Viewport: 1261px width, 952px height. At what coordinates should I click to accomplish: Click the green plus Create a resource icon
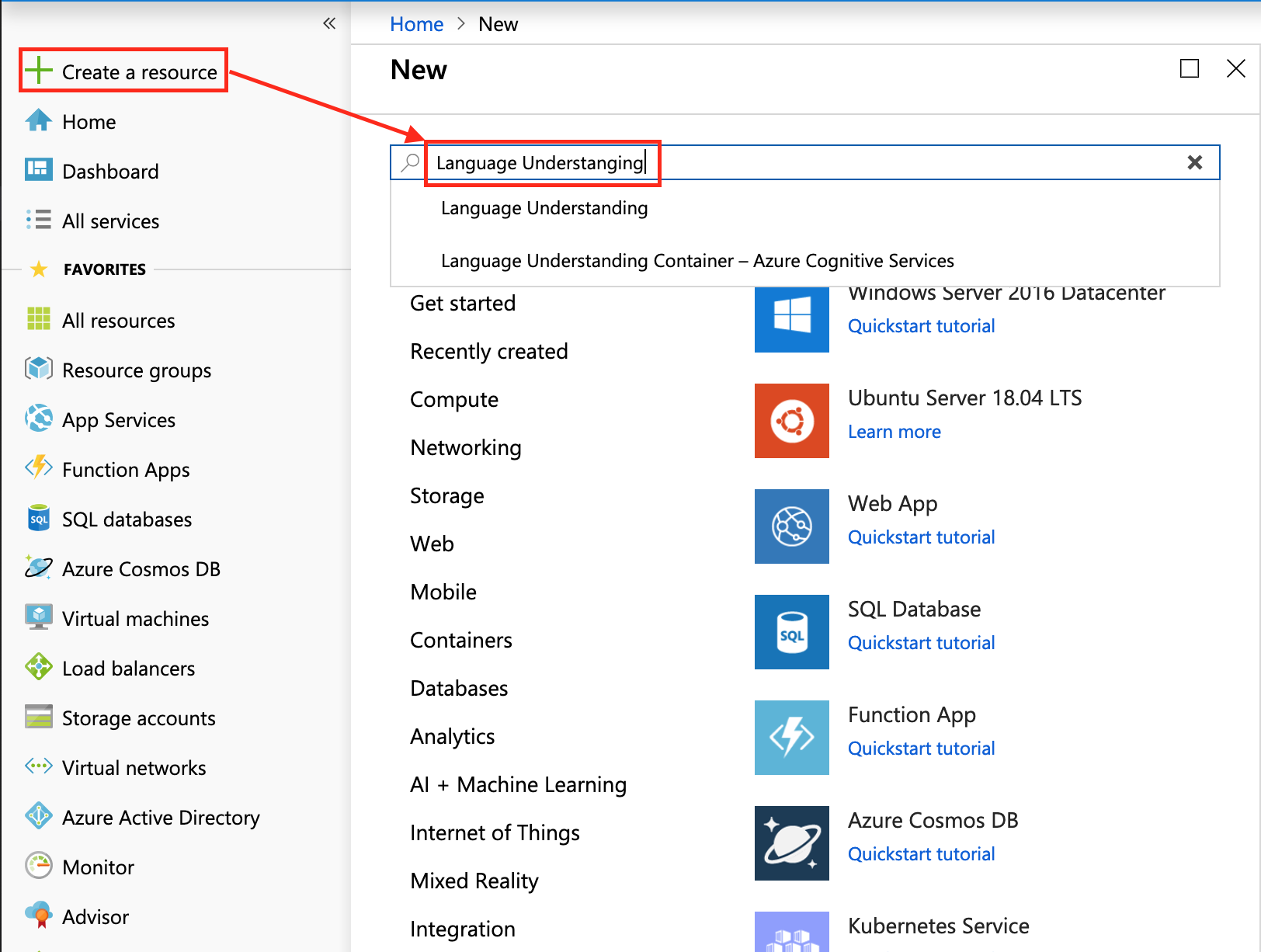(38, 71)
